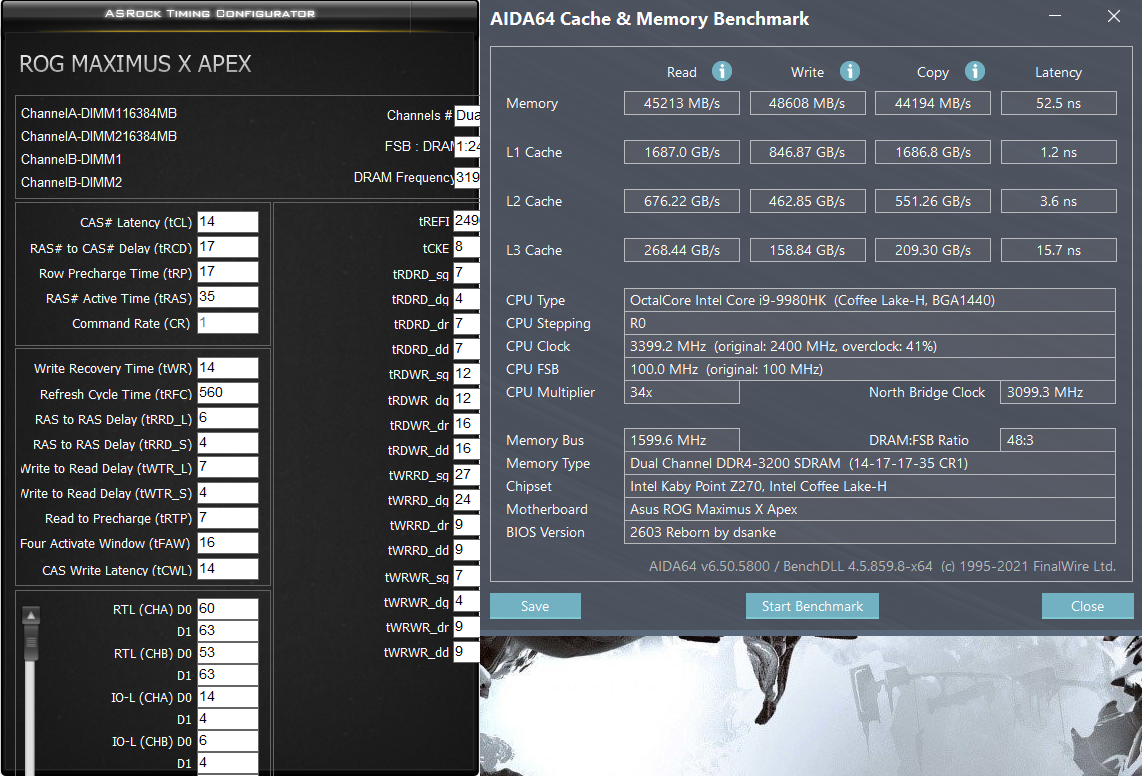This screenshot has width=1142, height=776.
Task: Click Memory Copy value 44194 MB/s
Action: click(933, 103)
